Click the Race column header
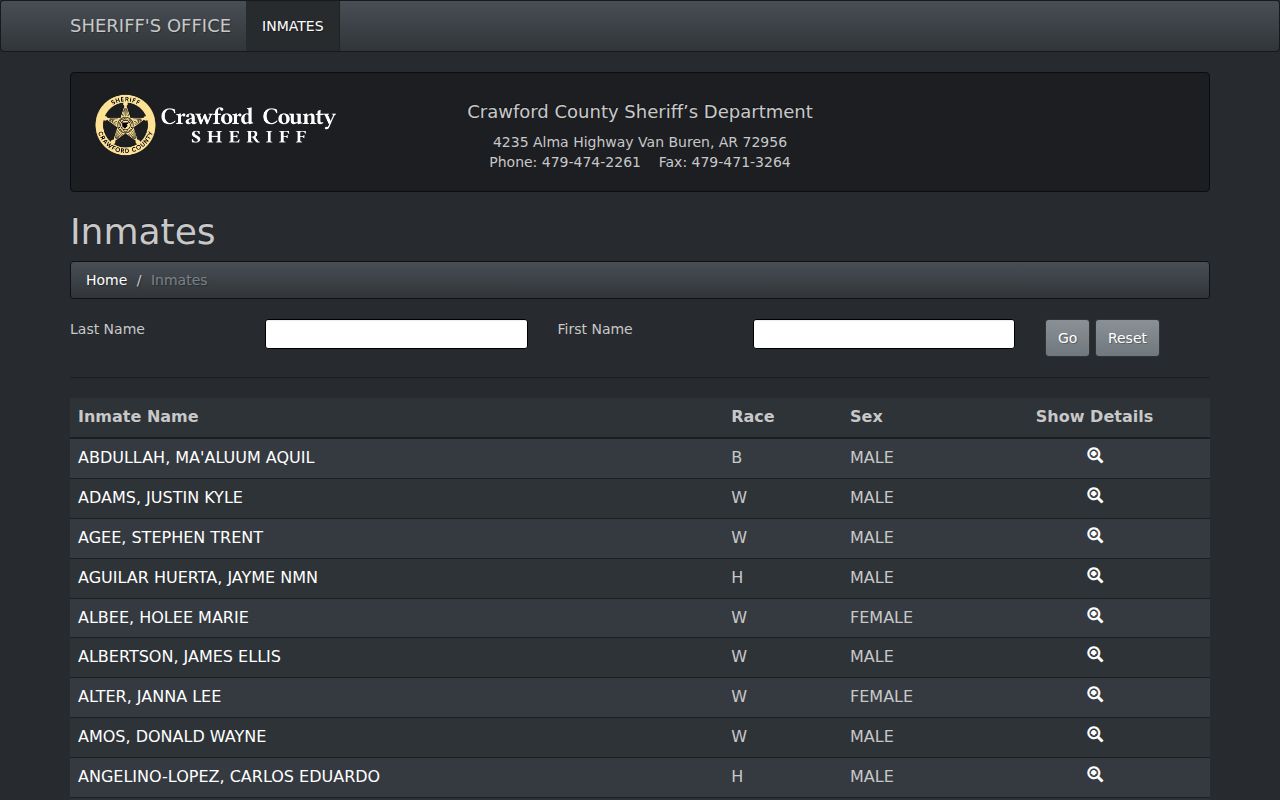The height and width of the screenshot is (800, 1280). [x=753, y=417]
